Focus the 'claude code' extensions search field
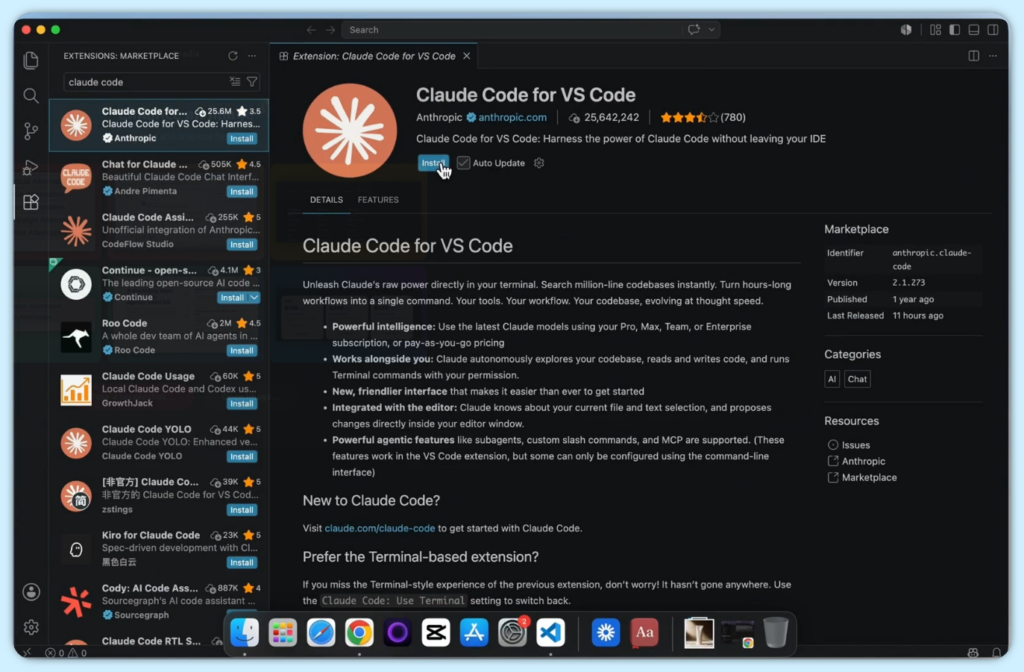1024x672 pixels. click(146, 82)
